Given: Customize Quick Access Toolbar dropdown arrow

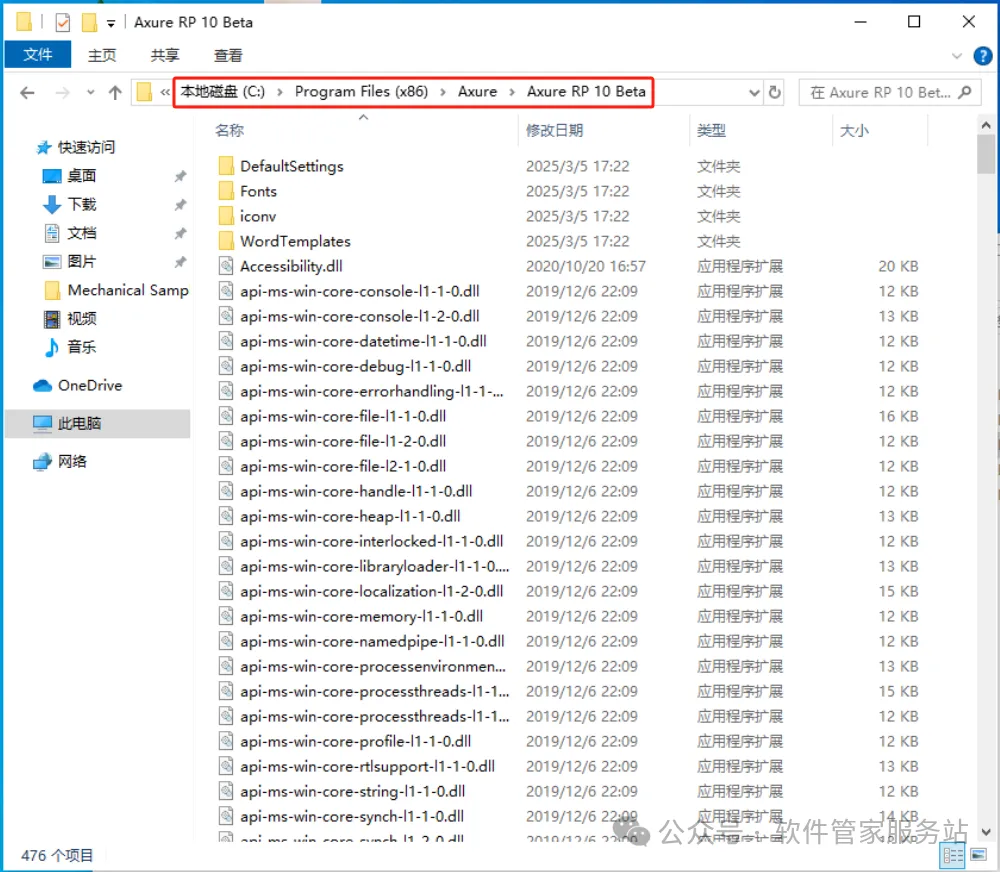Looking at the screenshot, I should (x=111, y=24).
